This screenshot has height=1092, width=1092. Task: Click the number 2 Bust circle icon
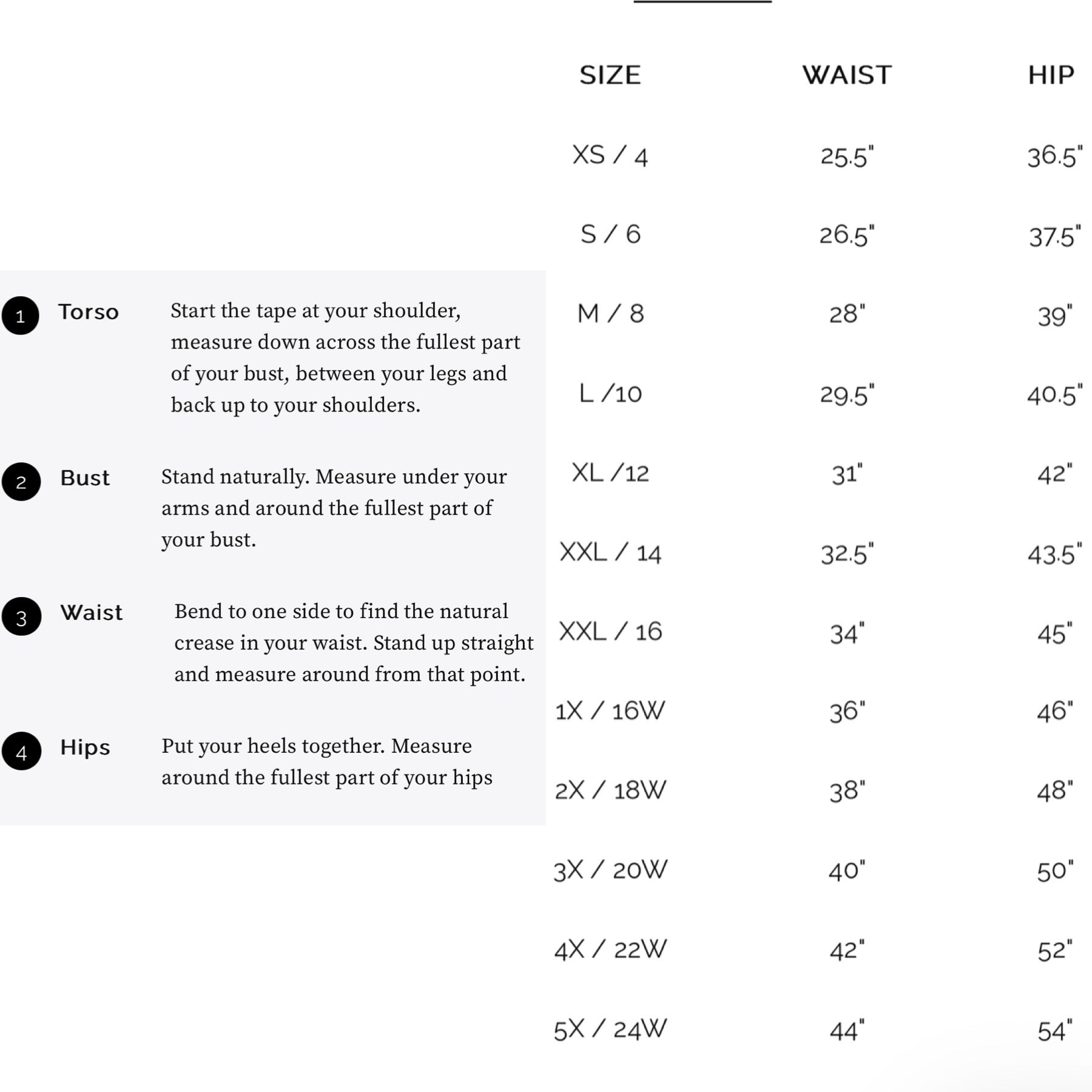[21, 482]
